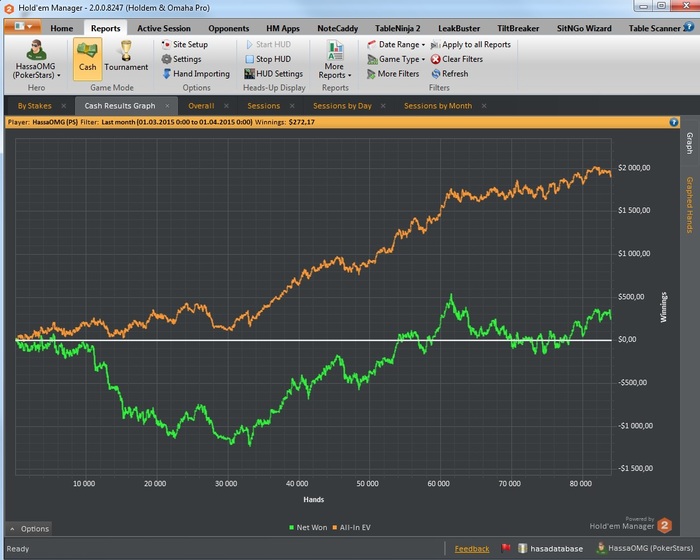This screenshot has width=700, height=560.
Task: Select the Graphed Hands side tab
Action: tap(690, 205)
